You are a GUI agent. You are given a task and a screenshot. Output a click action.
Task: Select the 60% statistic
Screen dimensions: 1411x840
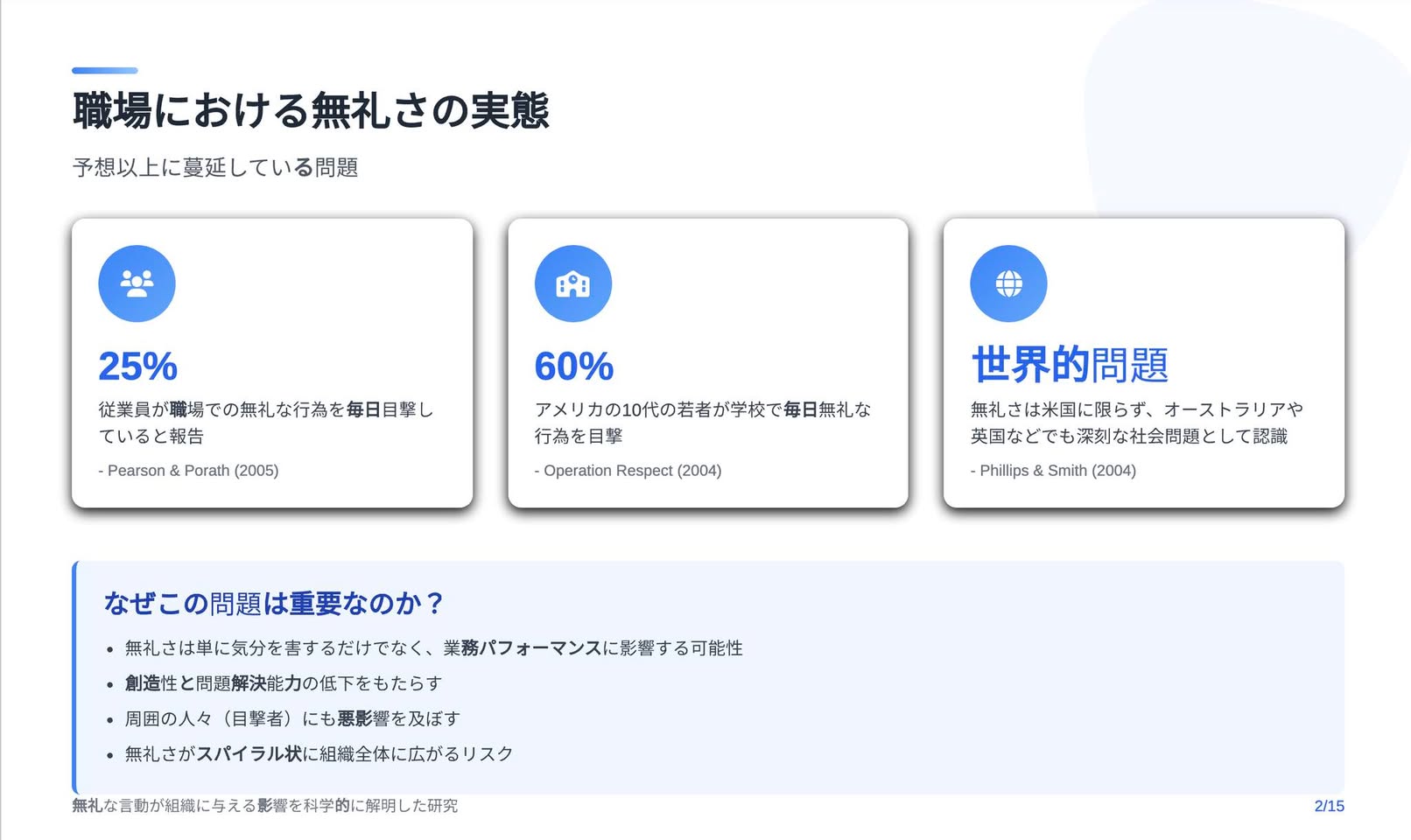coord(574,366)
